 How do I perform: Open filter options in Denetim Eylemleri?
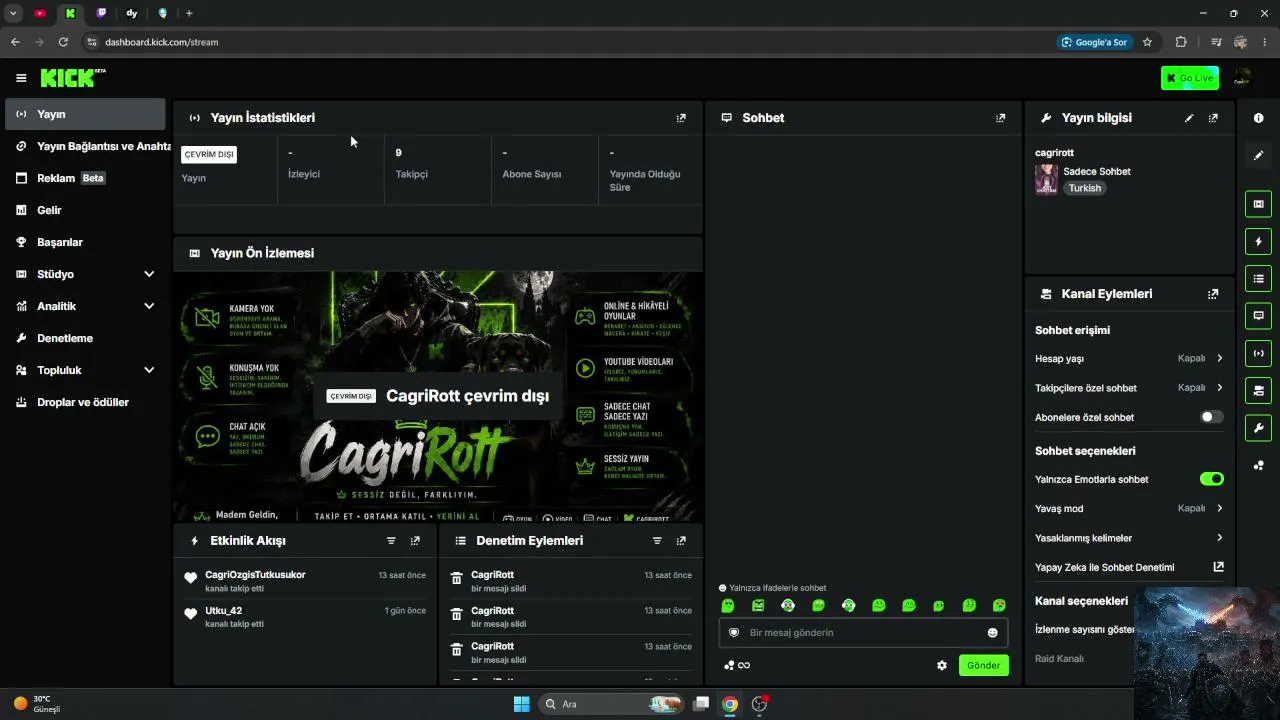pos(657,541)
